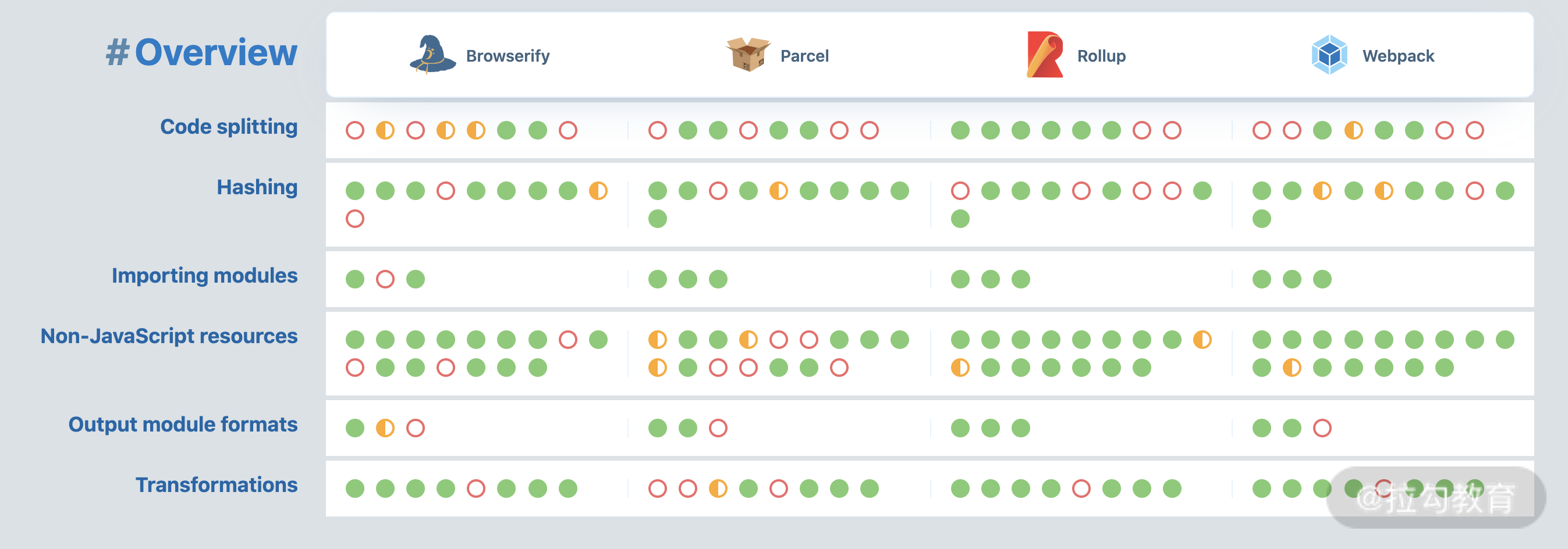Open the Transformations section heading
The image size is (1568, 549).
click(x=216, y=485)
